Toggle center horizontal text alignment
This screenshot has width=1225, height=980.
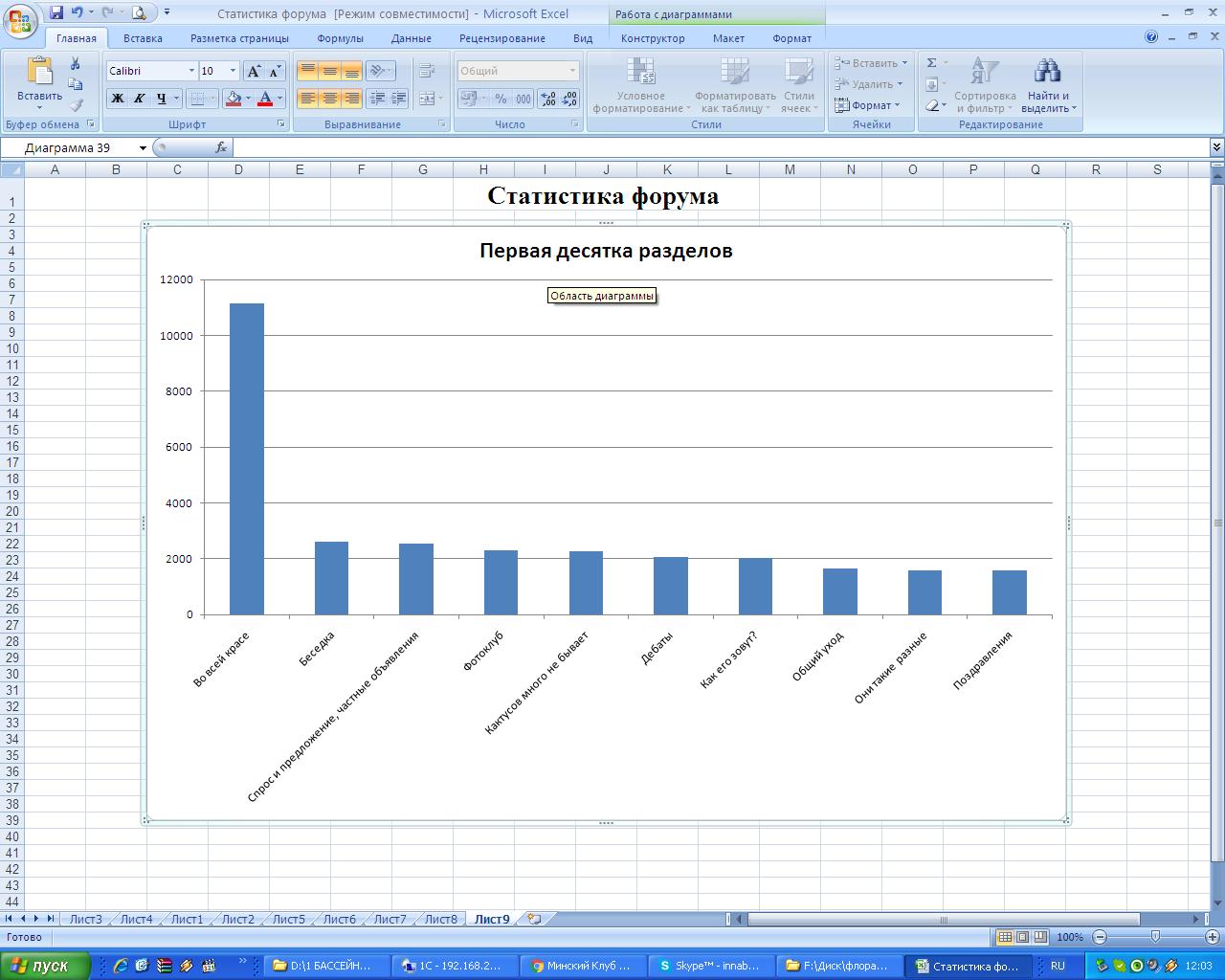329,98
